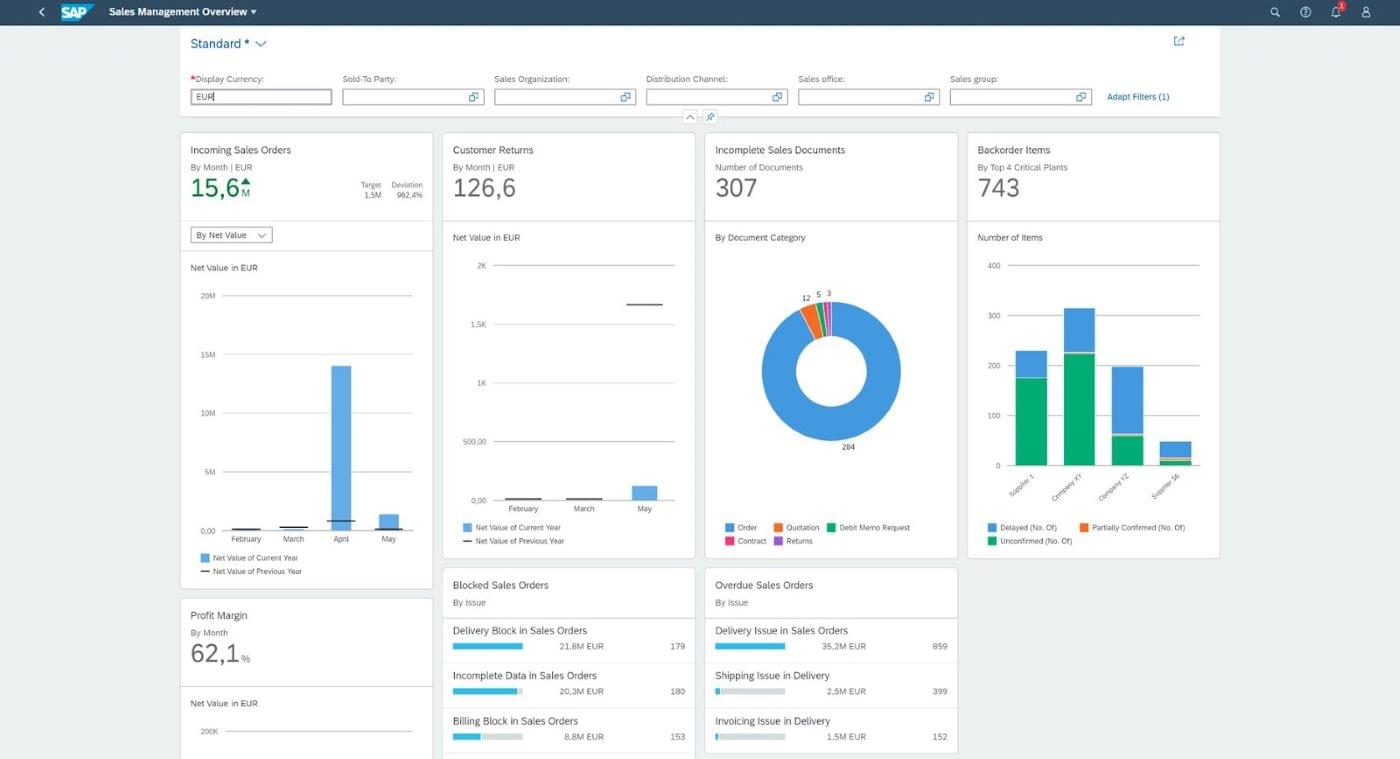Click the back navigation arrow
Image resolution: width=1400 pixels, height=759 pixels.
coord(41,12)
